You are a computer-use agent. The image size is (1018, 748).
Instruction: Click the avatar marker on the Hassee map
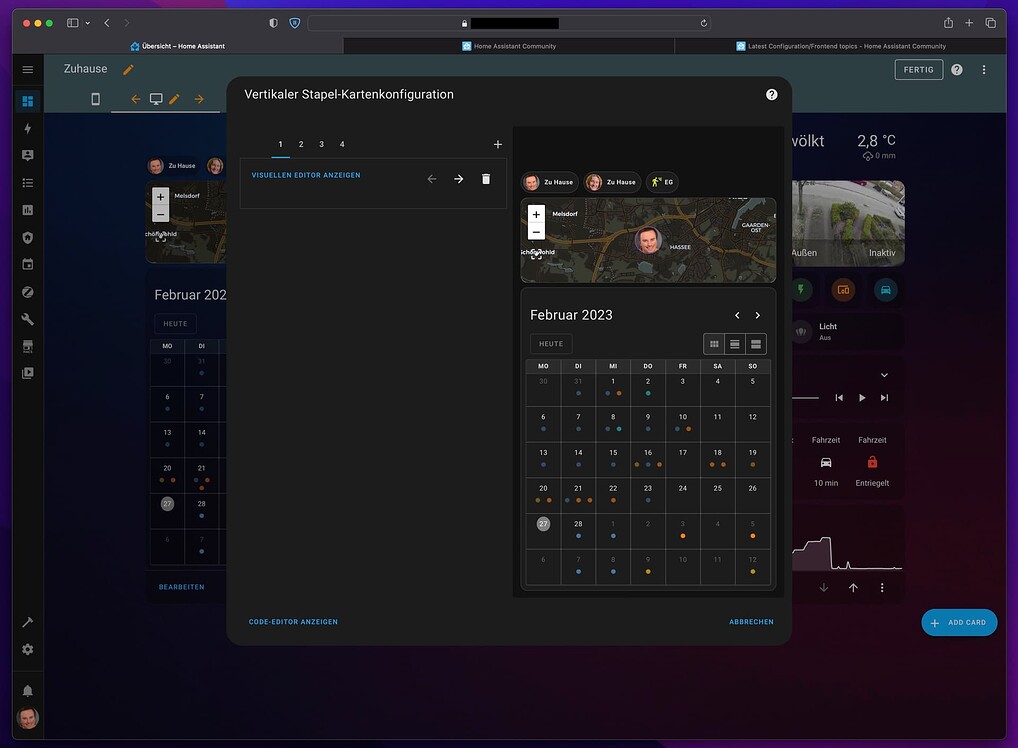(x=649, y=242)
